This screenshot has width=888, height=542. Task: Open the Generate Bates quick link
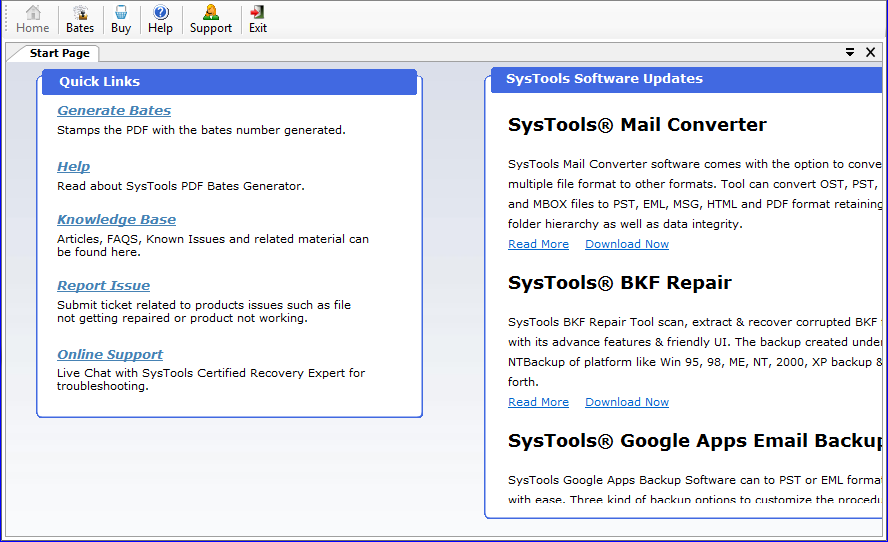click(x=114, y=110)
